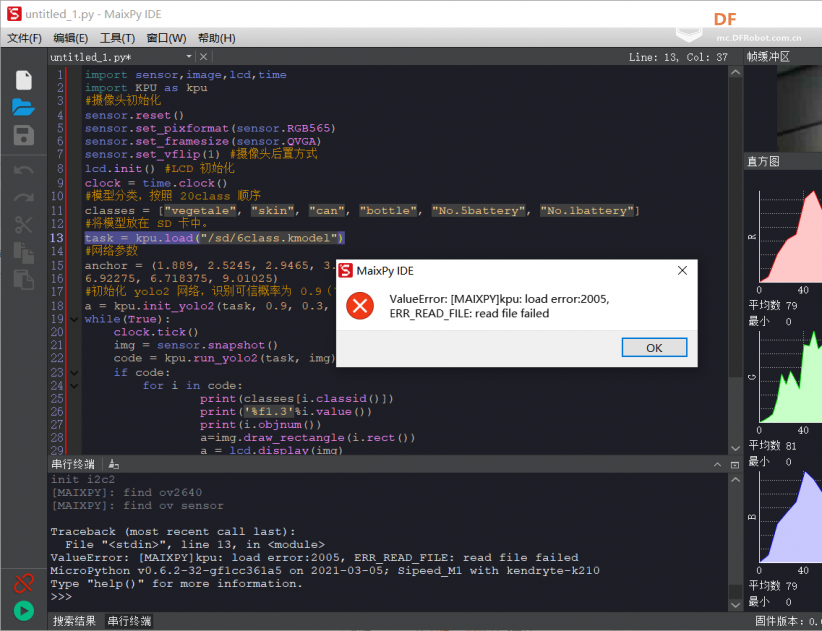Screen dimensions: 822x631
Task: Switch to the 搜索结果 tab
Action: (x=74, y=621)
